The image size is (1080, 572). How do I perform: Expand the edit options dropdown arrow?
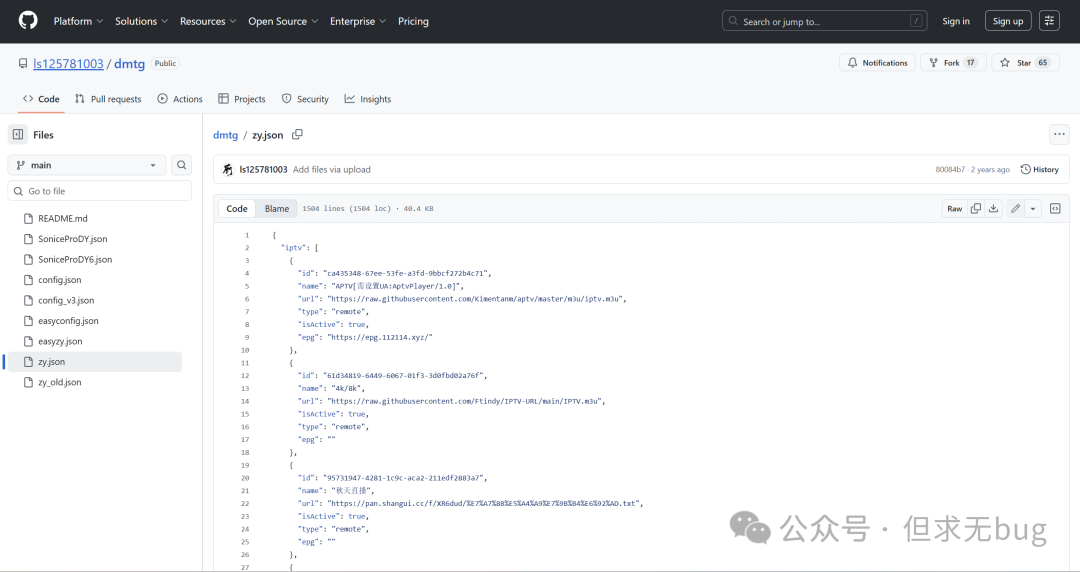click(1033, 209)
